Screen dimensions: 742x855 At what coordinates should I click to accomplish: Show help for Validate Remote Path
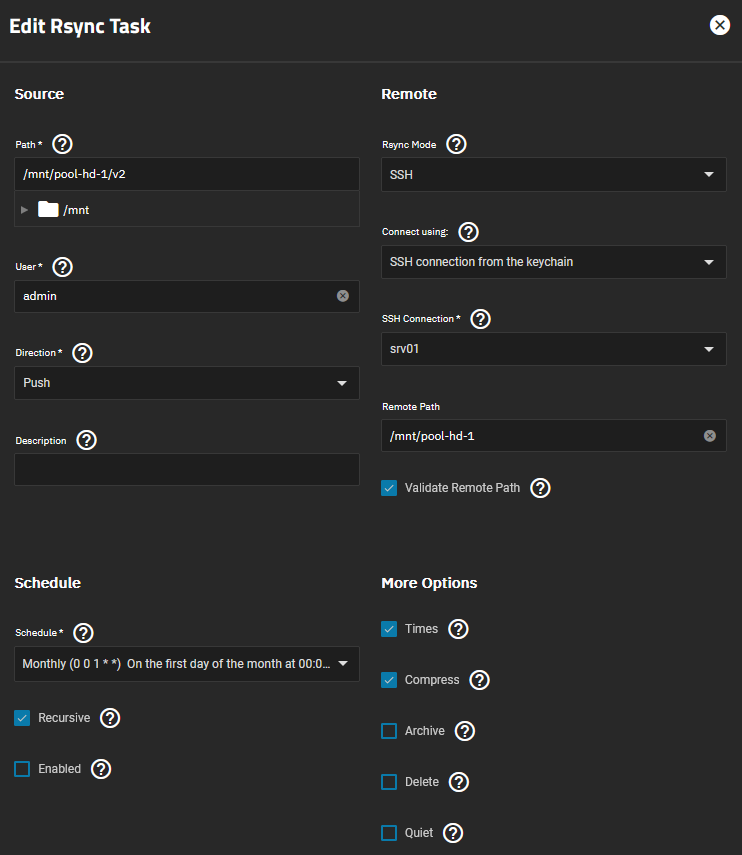point(540,488)
